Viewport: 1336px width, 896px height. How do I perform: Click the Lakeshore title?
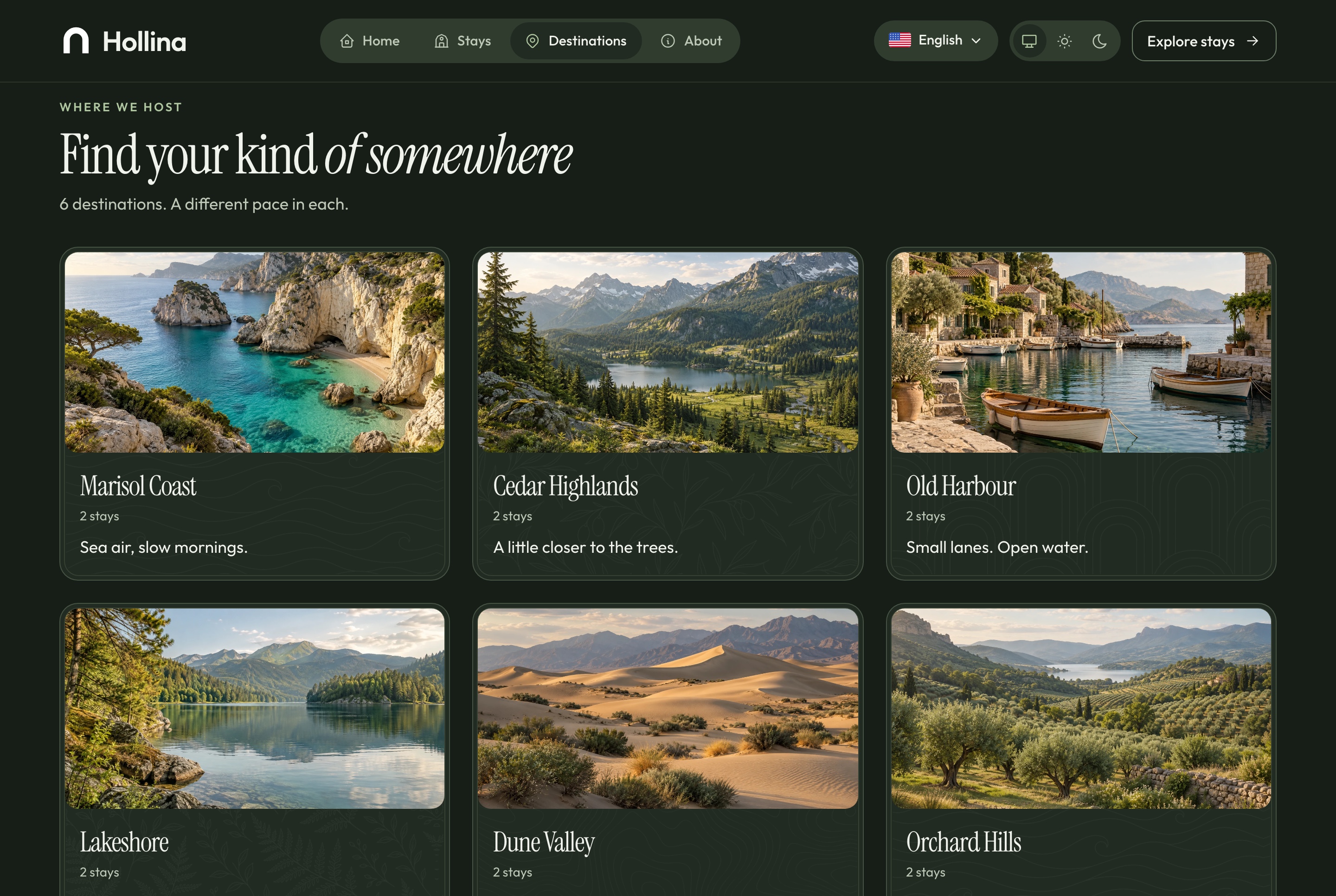pos(124,842)
